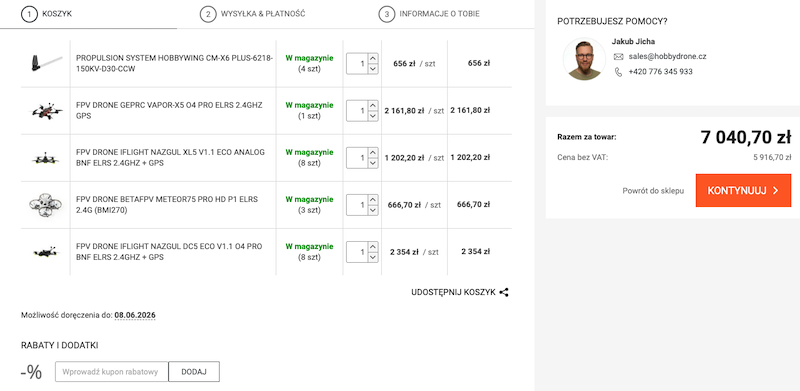This screenshot has height=391, width=800.
Task: Click W magazynie (1 szt) stock label
Action: pos(309,110)
